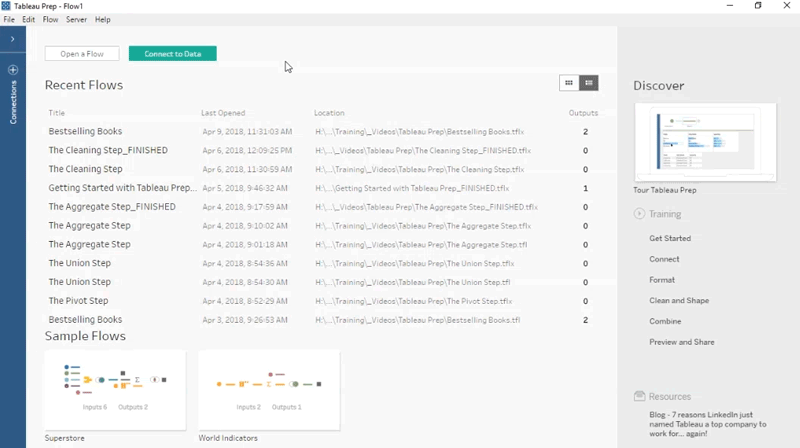Expand the left Connections pane with the chevron
This screenshot has width=800, height=448.
click(12, 39)
